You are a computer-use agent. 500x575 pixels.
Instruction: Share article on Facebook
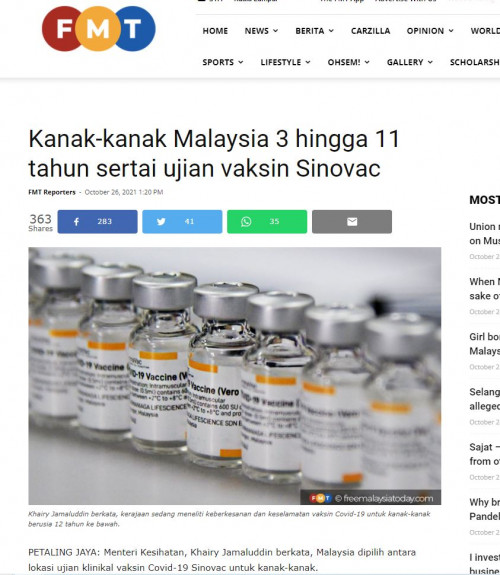97,221
